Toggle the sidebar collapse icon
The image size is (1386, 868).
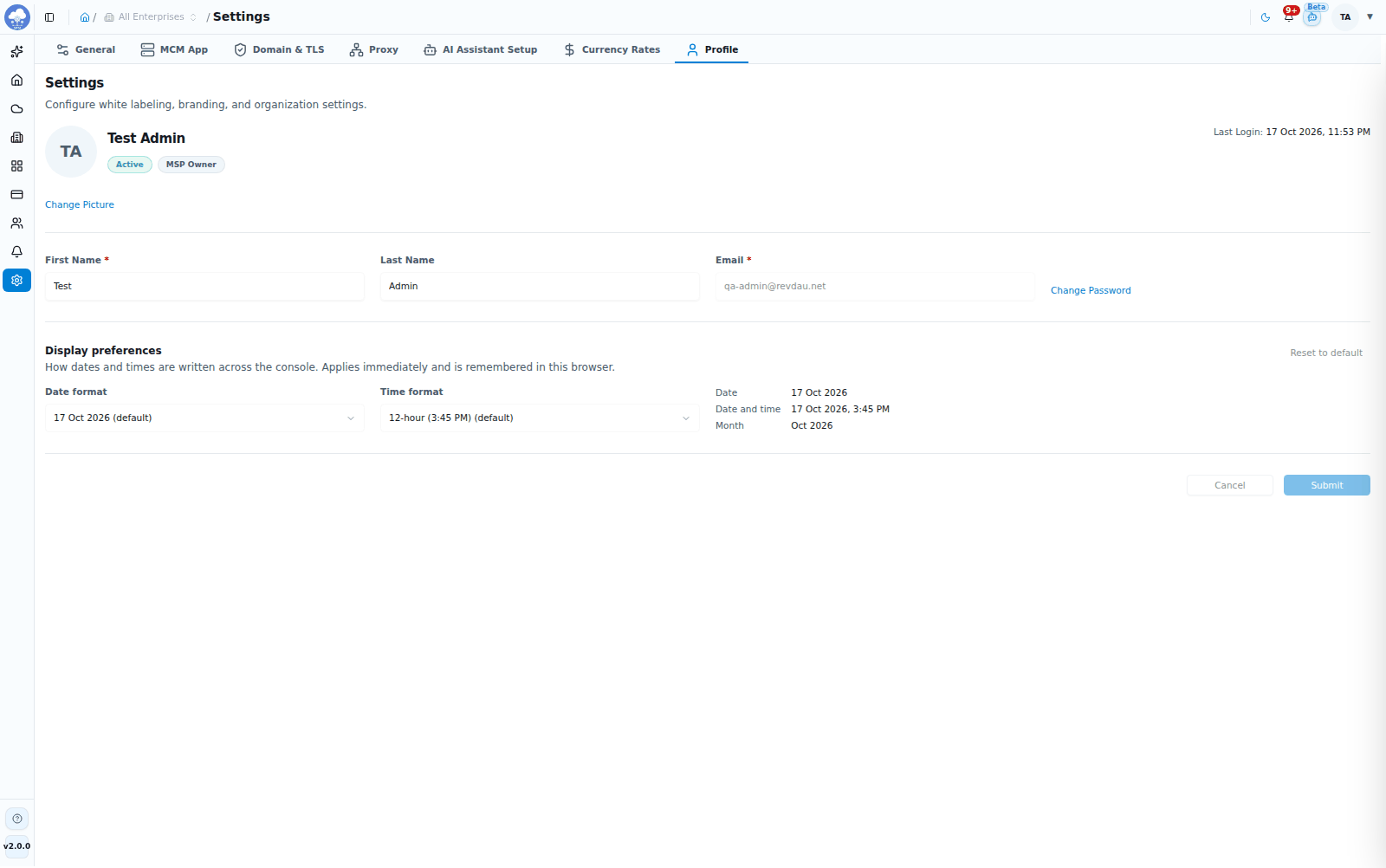point(49,17)
